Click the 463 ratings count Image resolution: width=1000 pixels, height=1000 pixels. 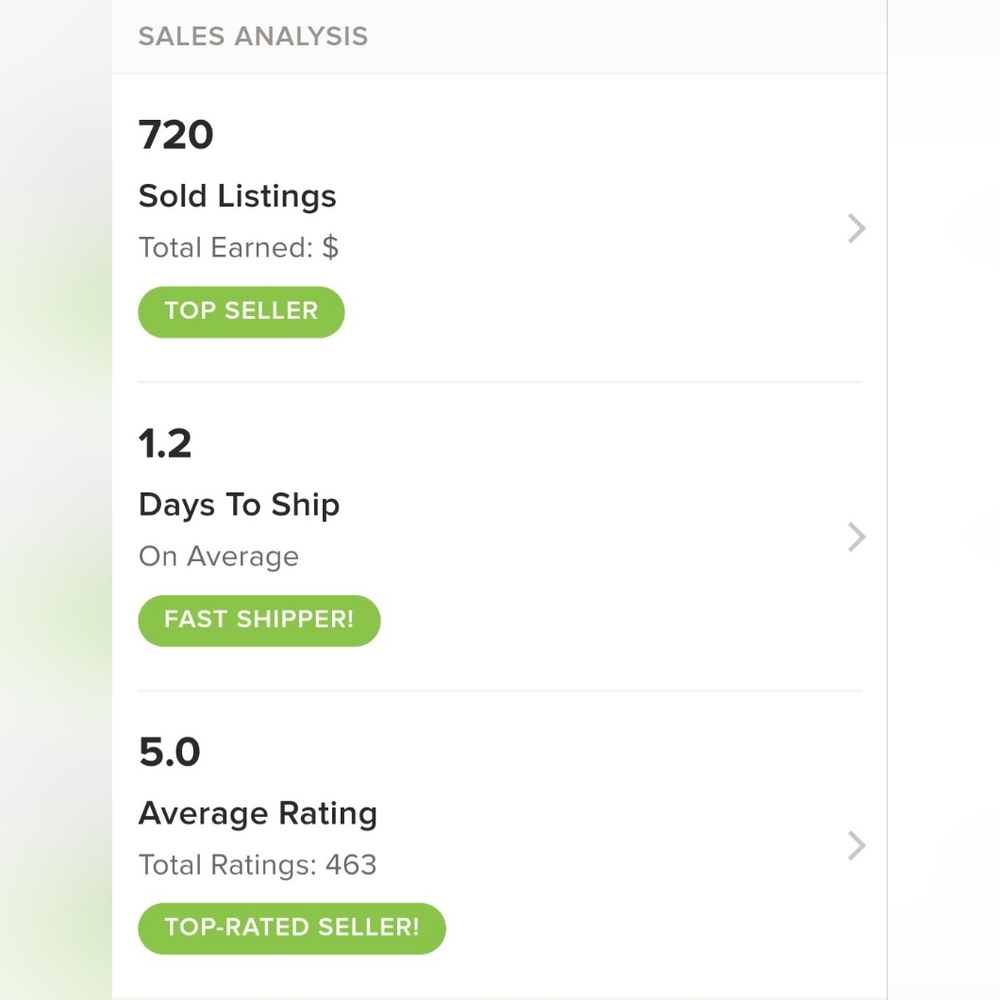coord(351,865)
